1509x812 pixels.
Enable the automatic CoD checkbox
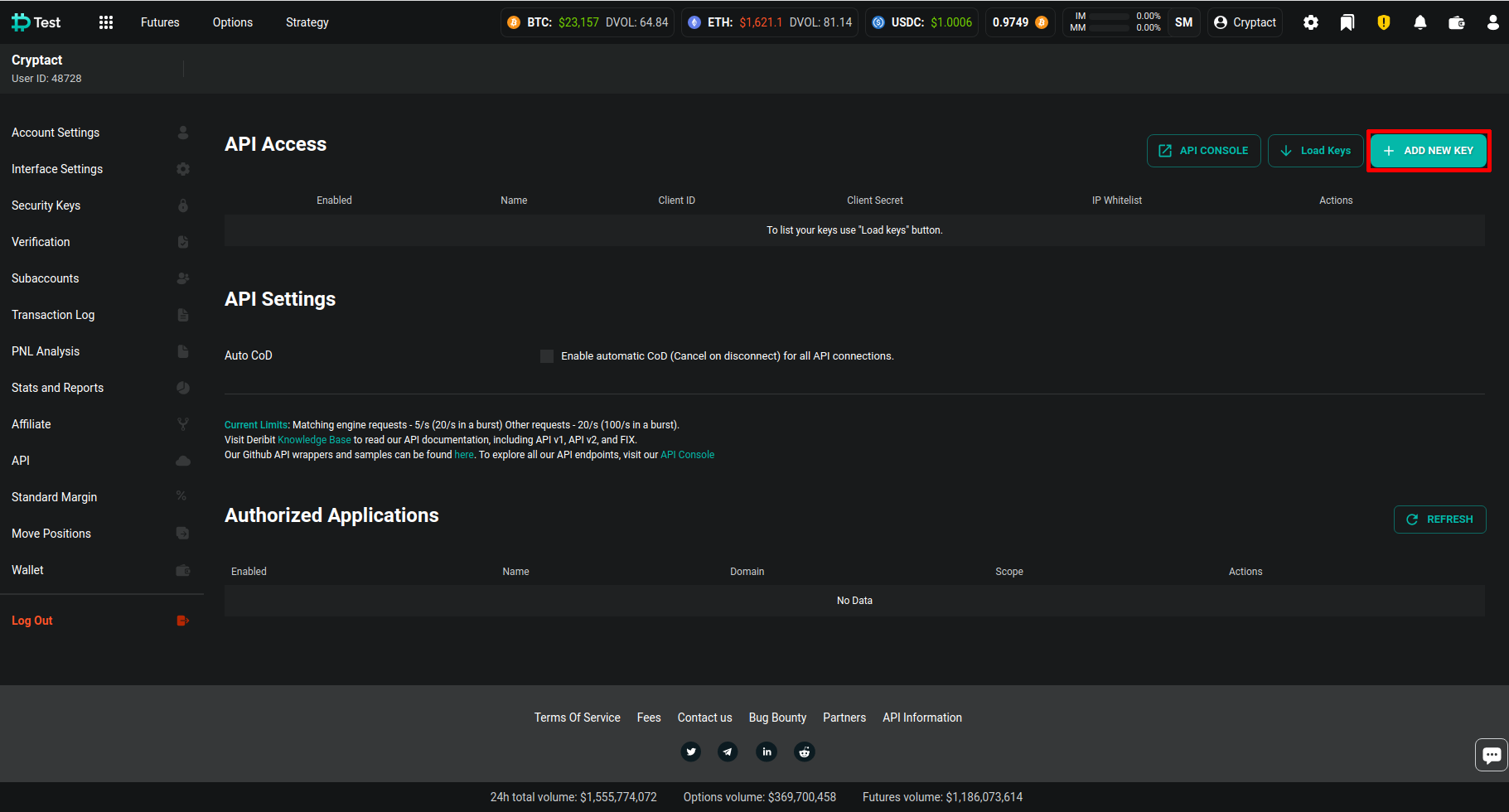(547, 356)
